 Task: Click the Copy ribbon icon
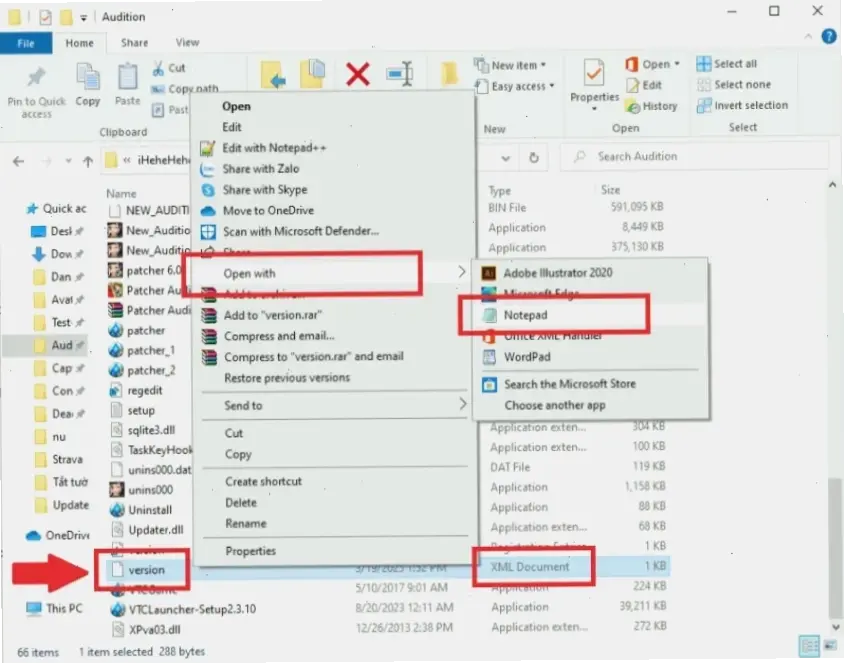coord(88,76)
